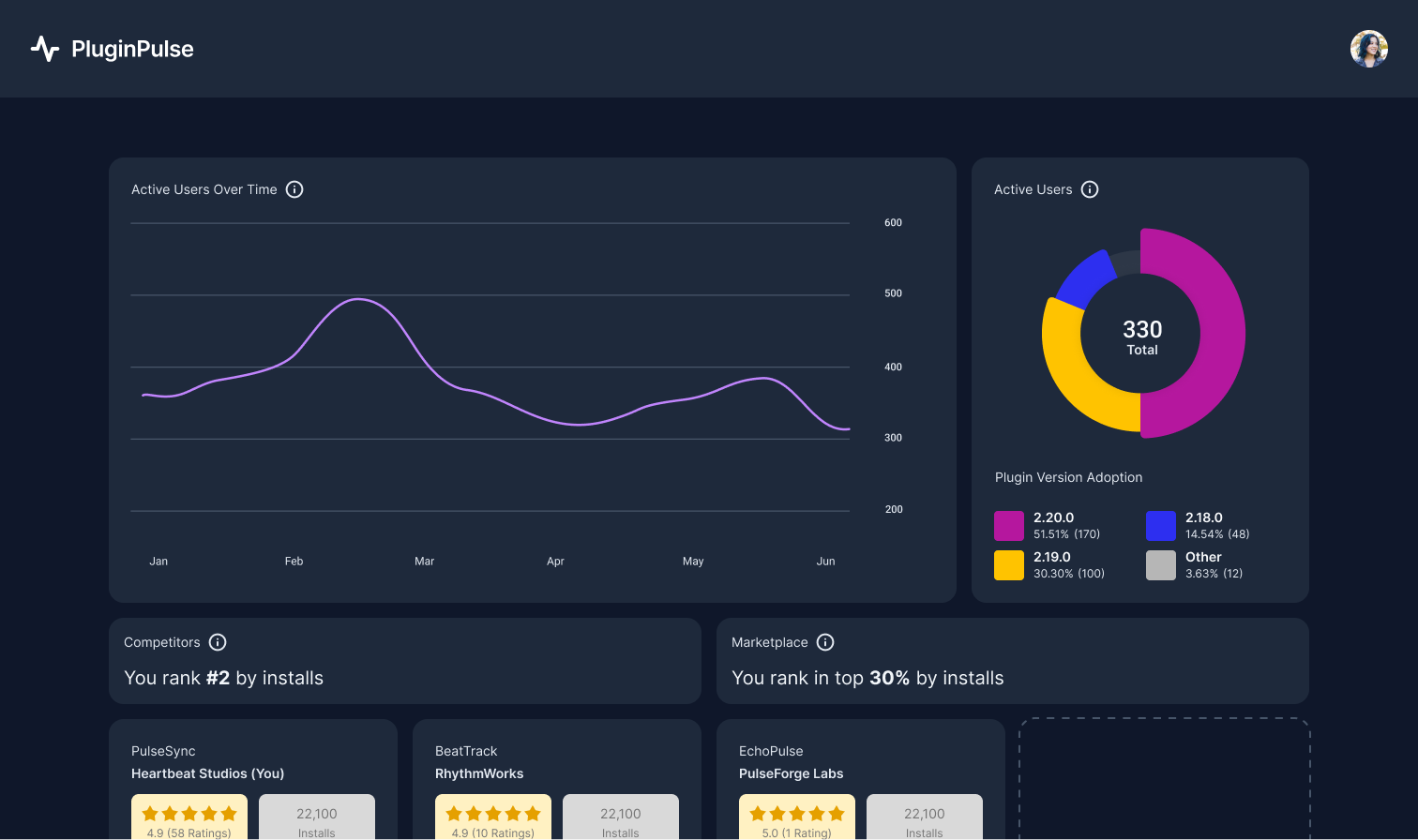Select the magenta 2.20.0 legend swatch

click(x=1009, y=526)
